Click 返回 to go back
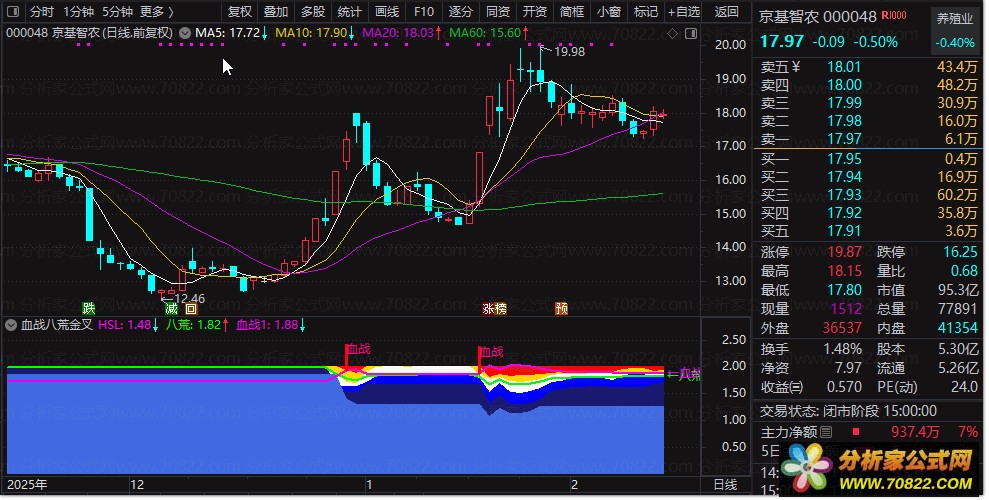989x500 pixels. 727,11
